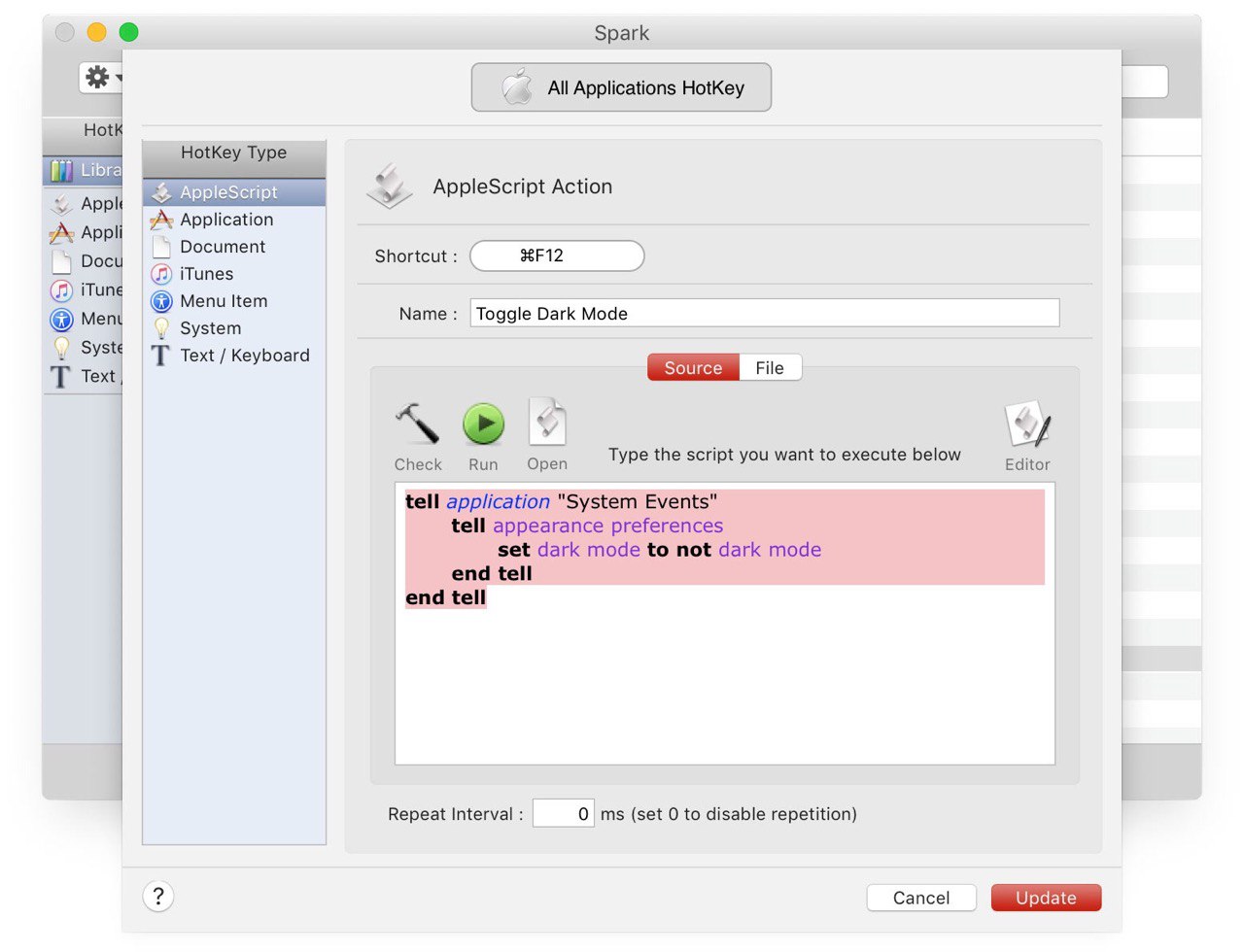Select Application in HotKey Type list
Screen dimensions: 1244x952
pyautogui.click(x=234, y=220)
